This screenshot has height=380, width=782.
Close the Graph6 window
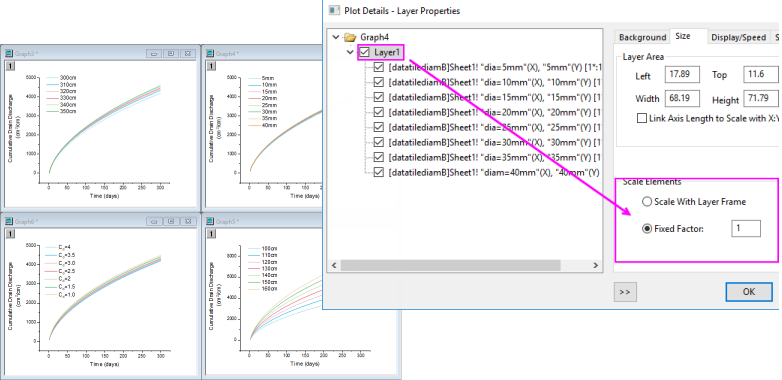click(188, 221)
